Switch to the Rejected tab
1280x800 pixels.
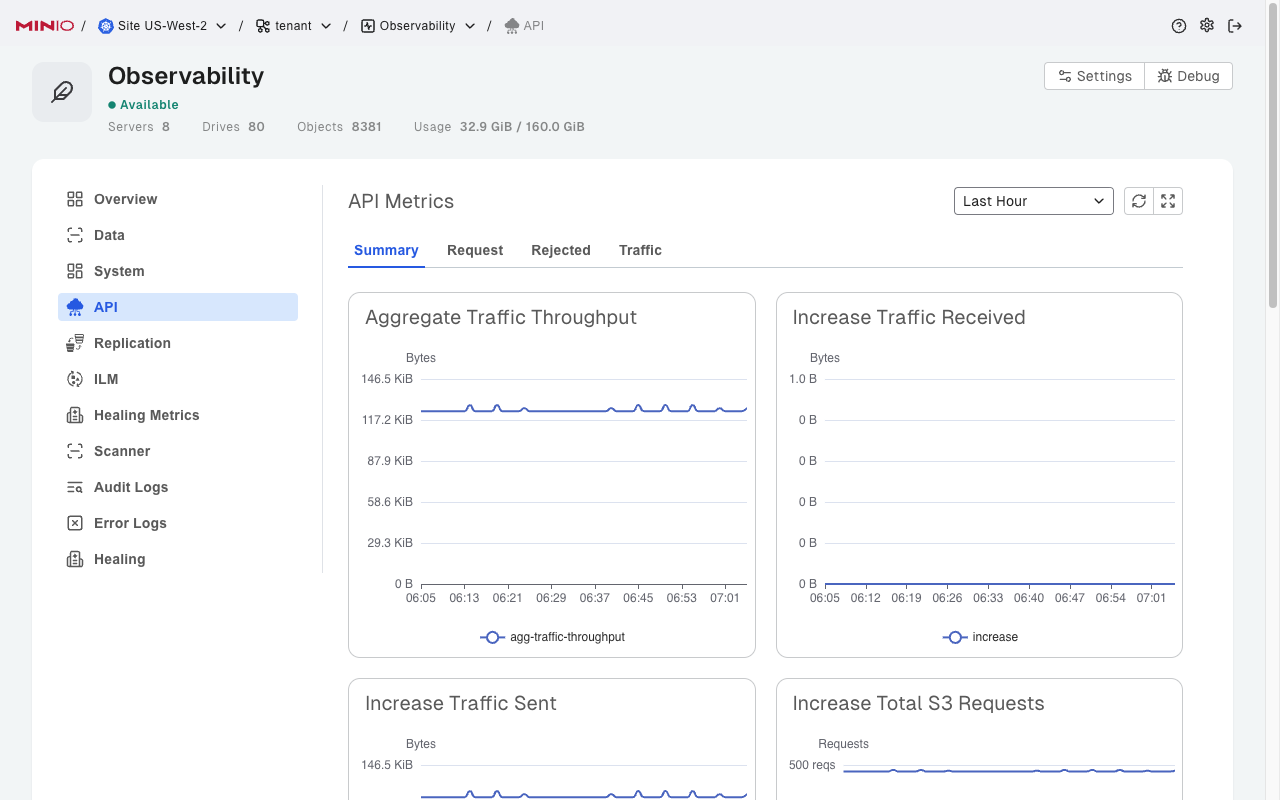(x=561, y=250)
